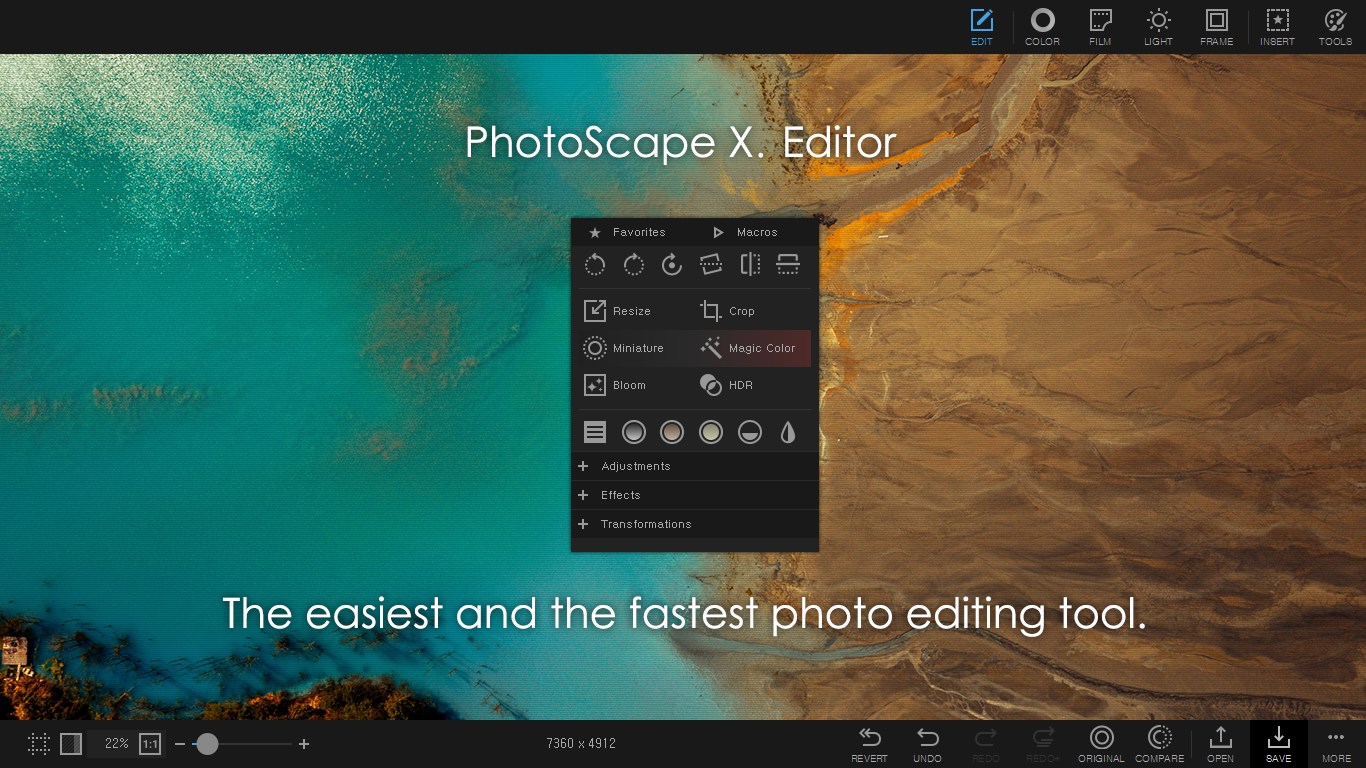Apply the Miniature effect
1366x768 pixels.
click(x=624, y=348)
